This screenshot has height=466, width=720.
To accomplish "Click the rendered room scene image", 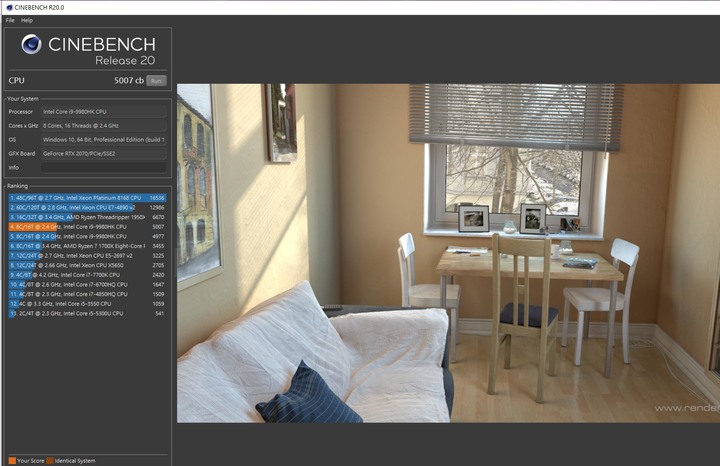I will click(448, 253).
